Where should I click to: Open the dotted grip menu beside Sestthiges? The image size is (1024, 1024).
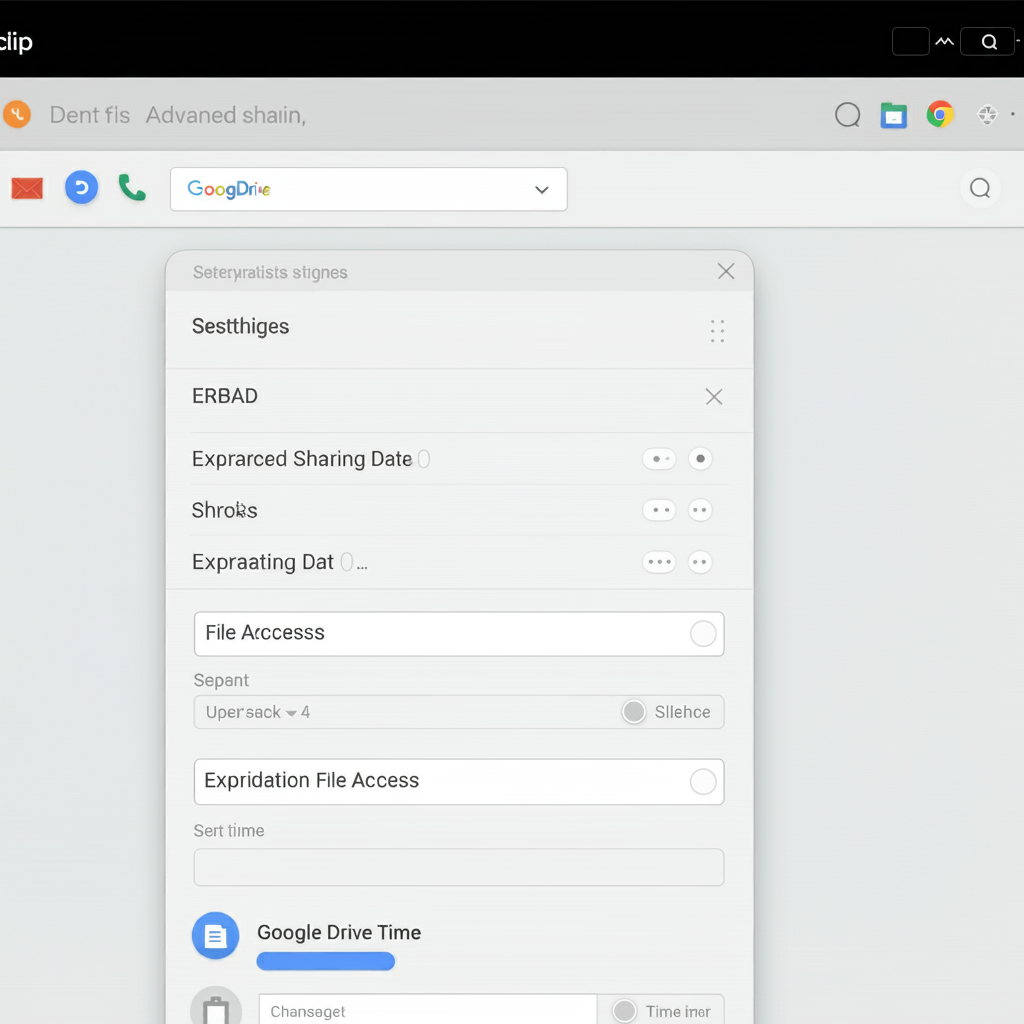coord(717,331)
